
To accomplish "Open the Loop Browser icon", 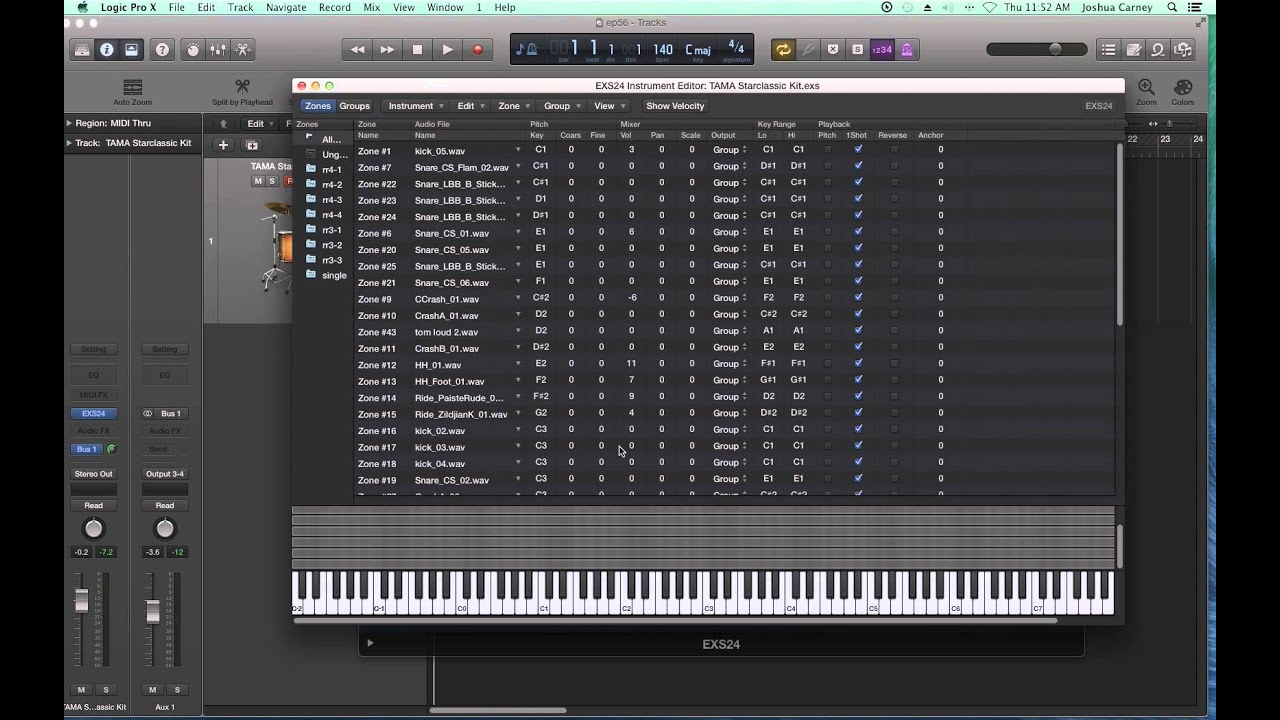I will click(1158, 49).
